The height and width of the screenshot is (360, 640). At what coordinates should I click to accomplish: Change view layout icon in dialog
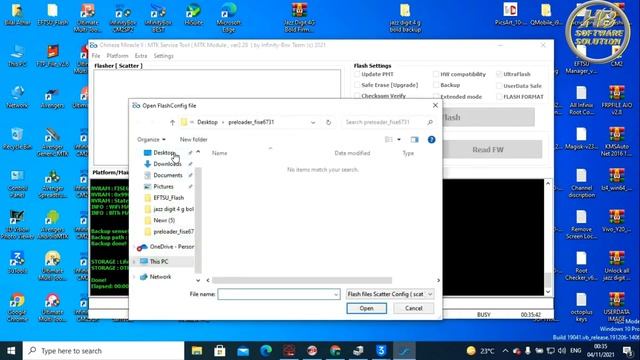click(389, 140)
